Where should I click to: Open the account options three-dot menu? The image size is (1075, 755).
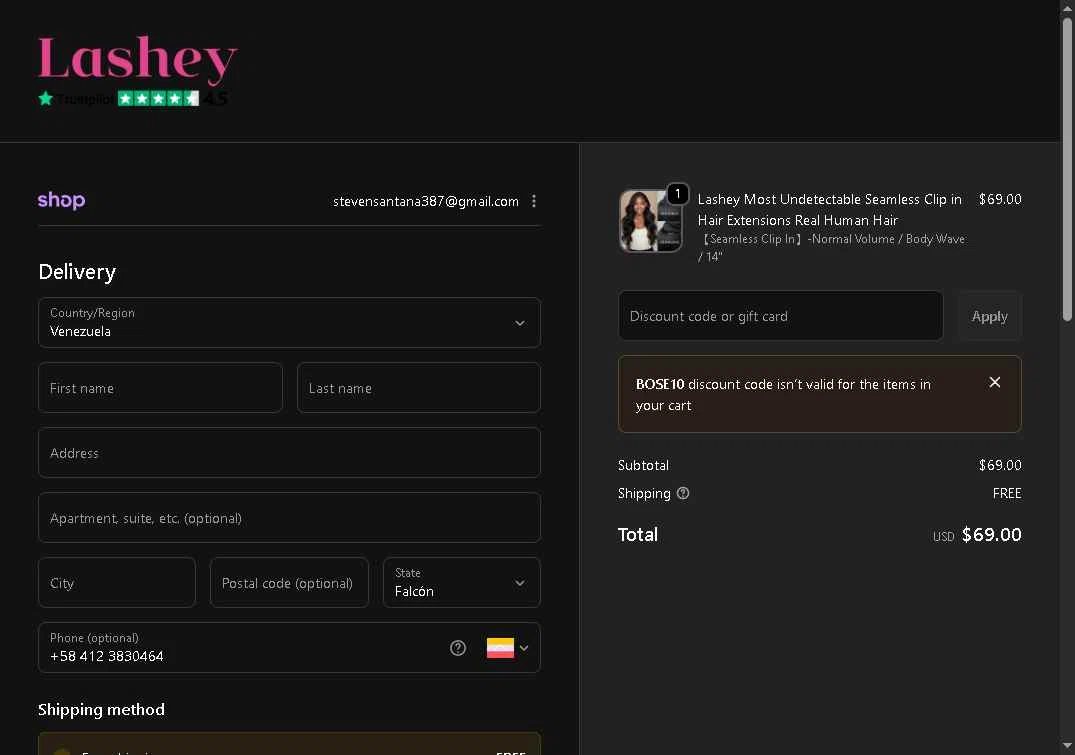534,201
